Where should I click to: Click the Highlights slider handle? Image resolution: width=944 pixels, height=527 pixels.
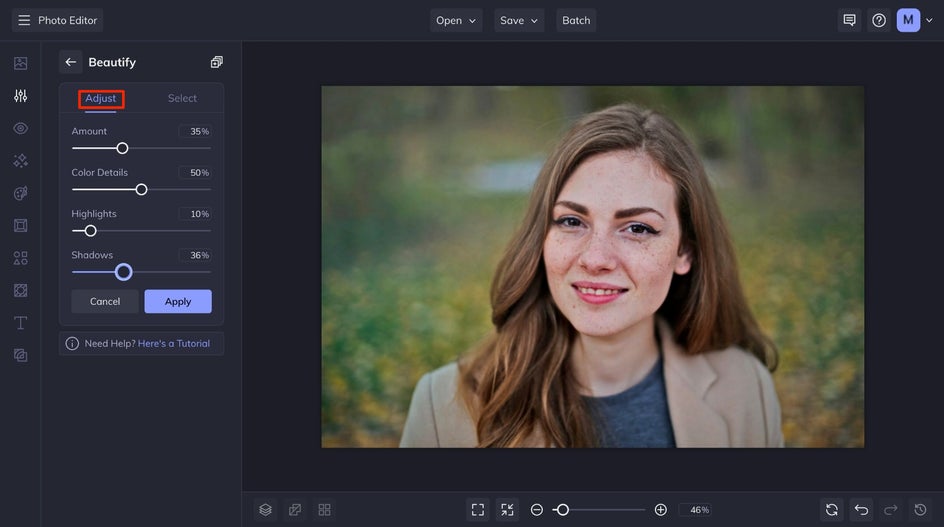click(90, 231)
